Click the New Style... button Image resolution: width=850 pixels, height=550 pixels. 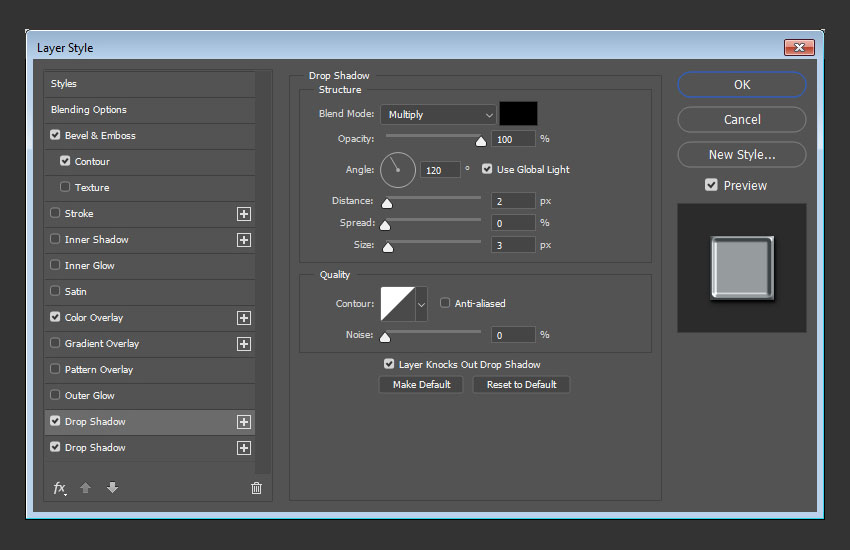coord(742,154)
